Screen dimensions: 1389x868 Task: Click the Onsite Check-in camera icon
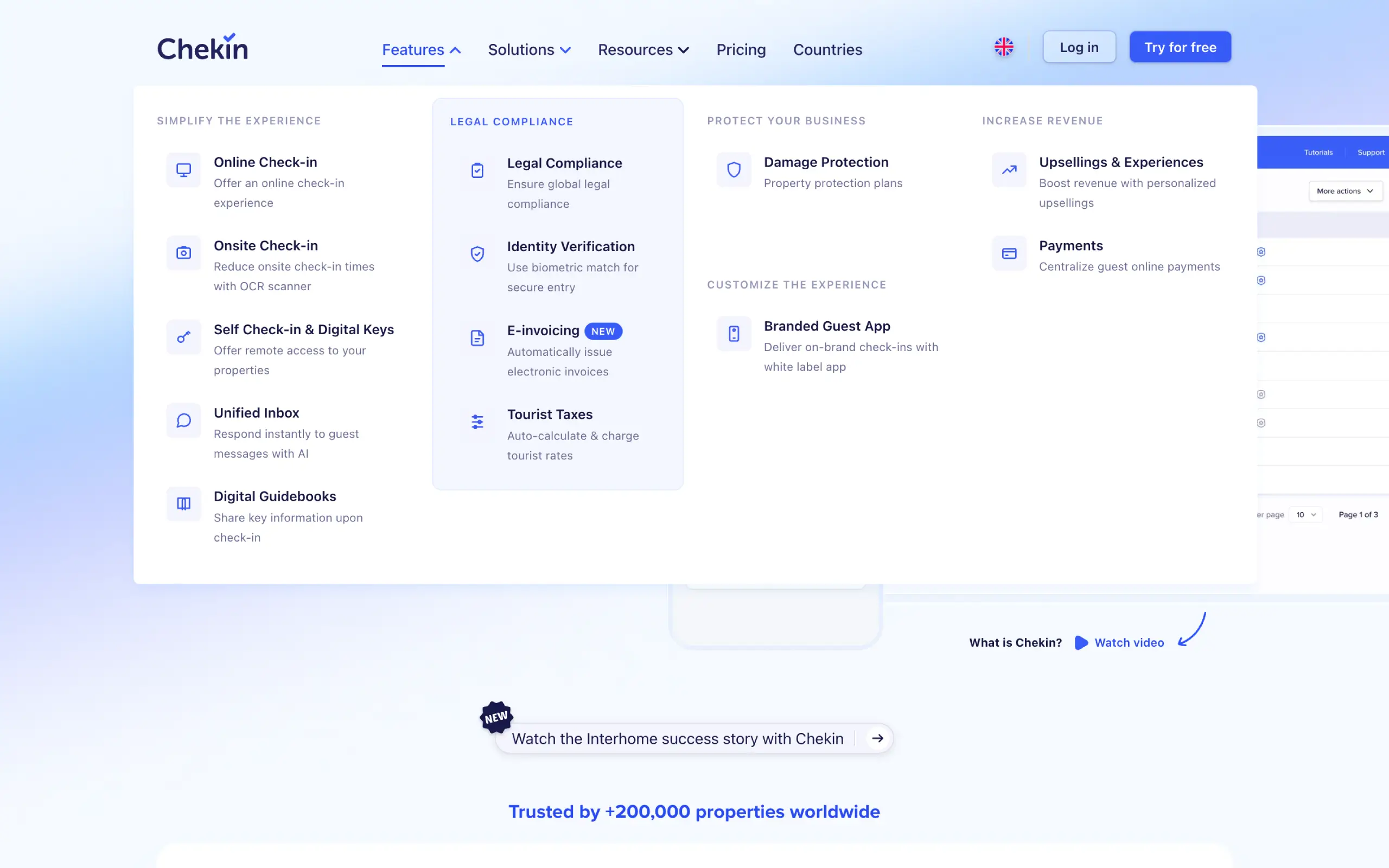[184, 253]
